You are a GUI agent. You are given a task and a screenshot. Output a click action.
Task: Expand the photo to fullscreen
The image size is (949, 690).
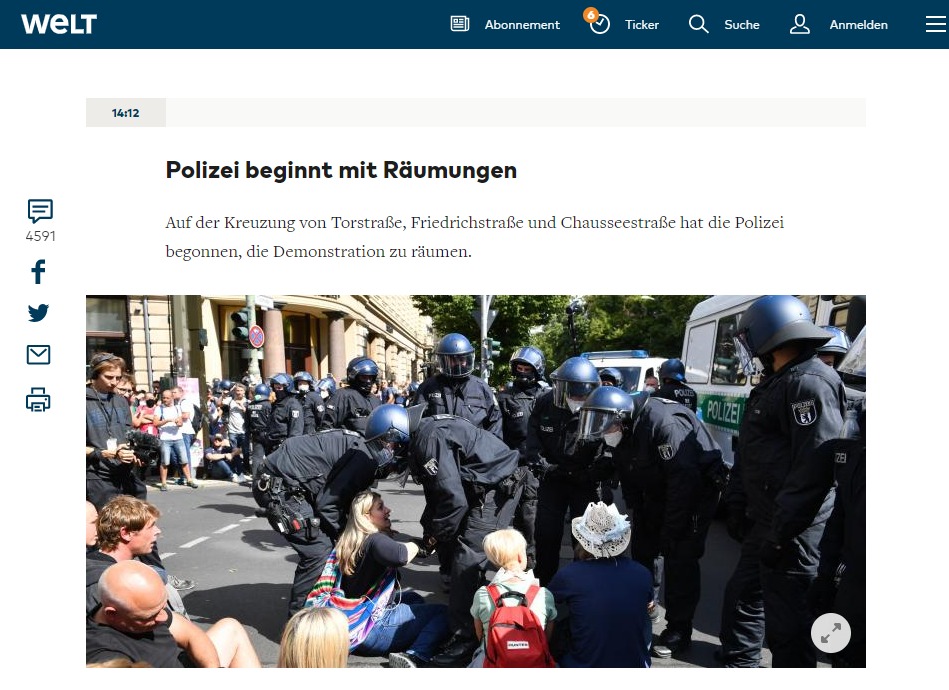(x=830, y=633)
